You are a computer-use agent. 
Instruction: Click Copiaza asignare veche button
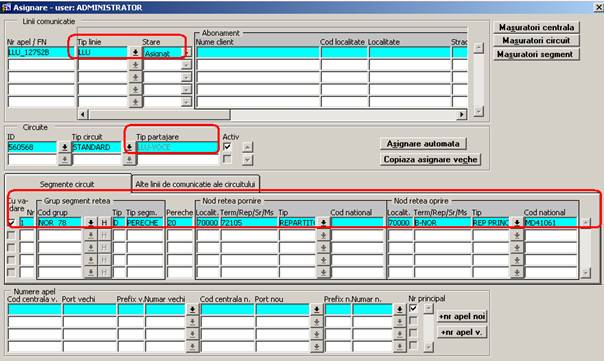tap(430, 160)
